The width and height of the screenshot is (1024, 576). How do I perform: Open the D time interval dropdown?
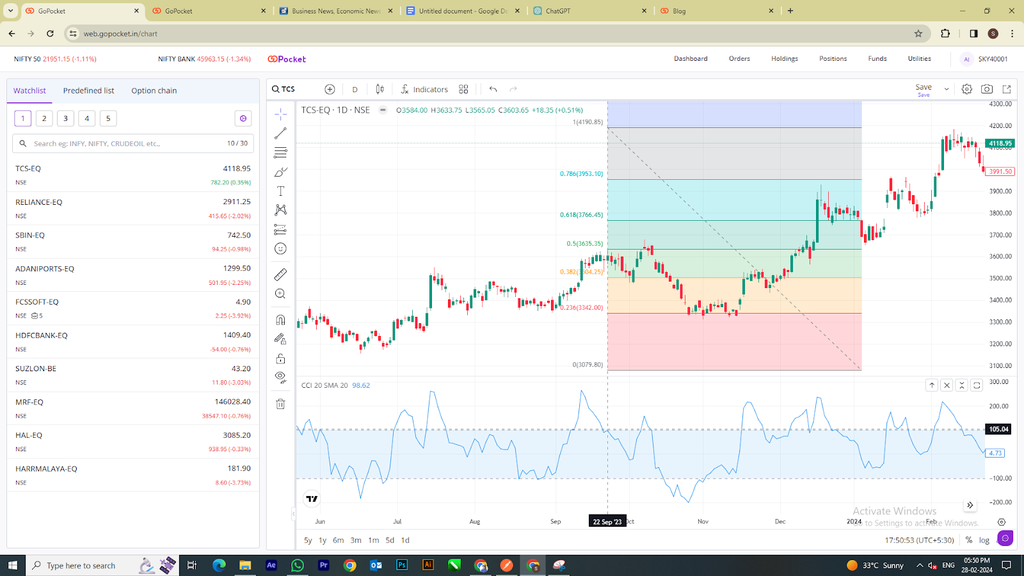[355, 89]
